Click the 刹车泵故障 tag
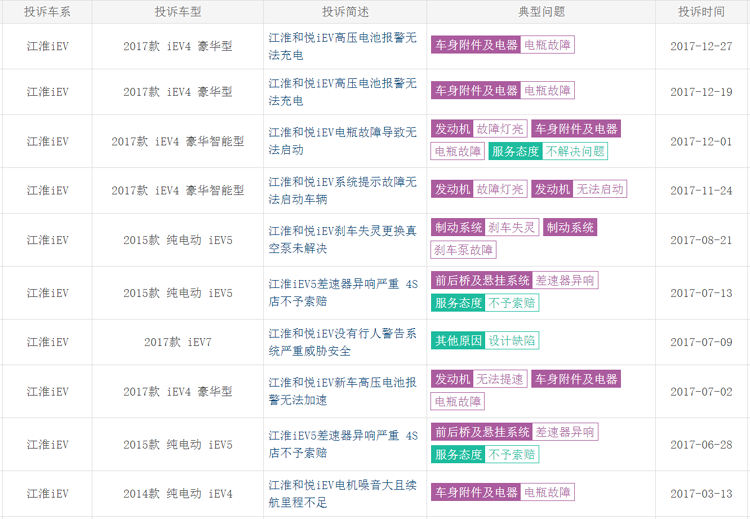This screenshot has height=519, width=750. pyautogui.click(x=463, y=250)
